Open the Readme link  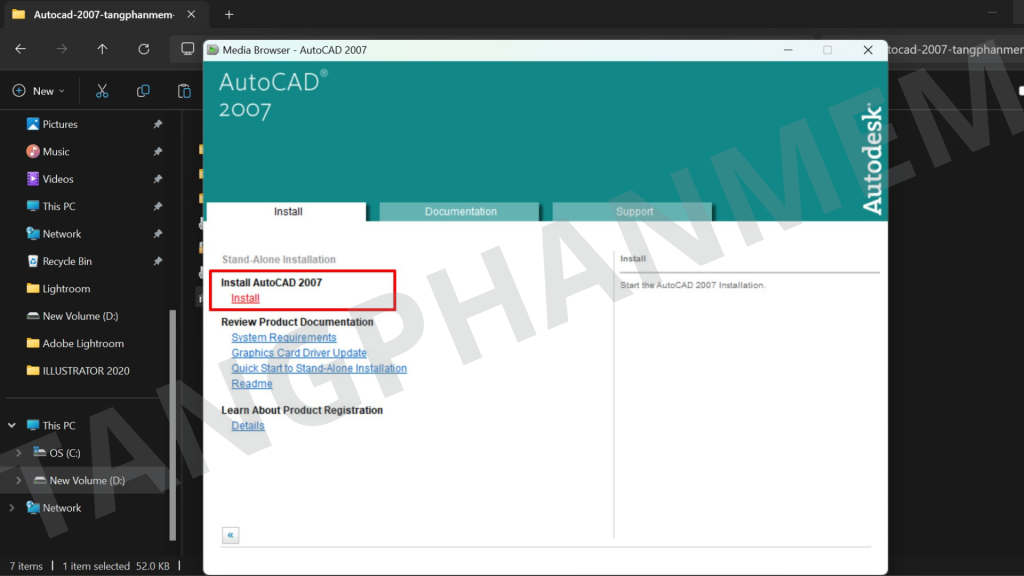click(x=252, y=384)
